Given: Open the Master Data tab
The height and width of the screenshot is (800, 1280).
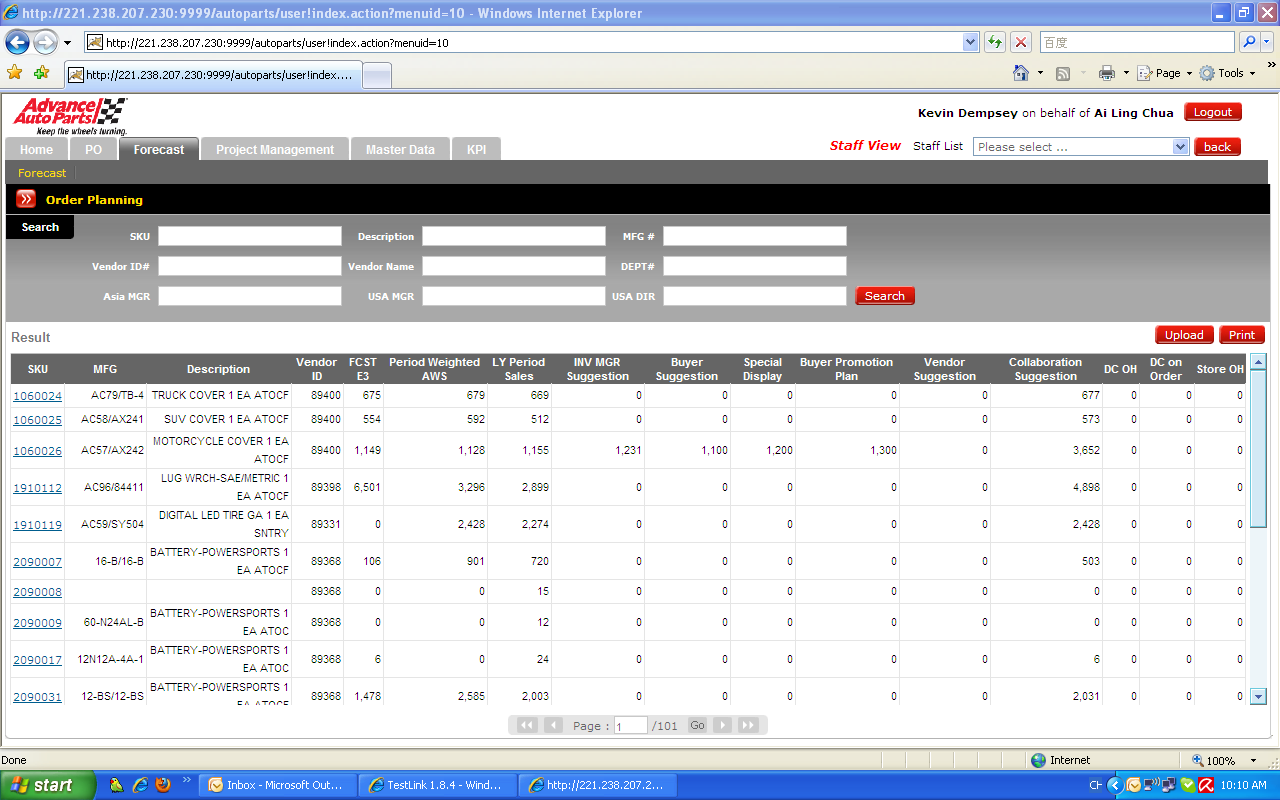Looking at the screenshot, I should pos(400,150).
